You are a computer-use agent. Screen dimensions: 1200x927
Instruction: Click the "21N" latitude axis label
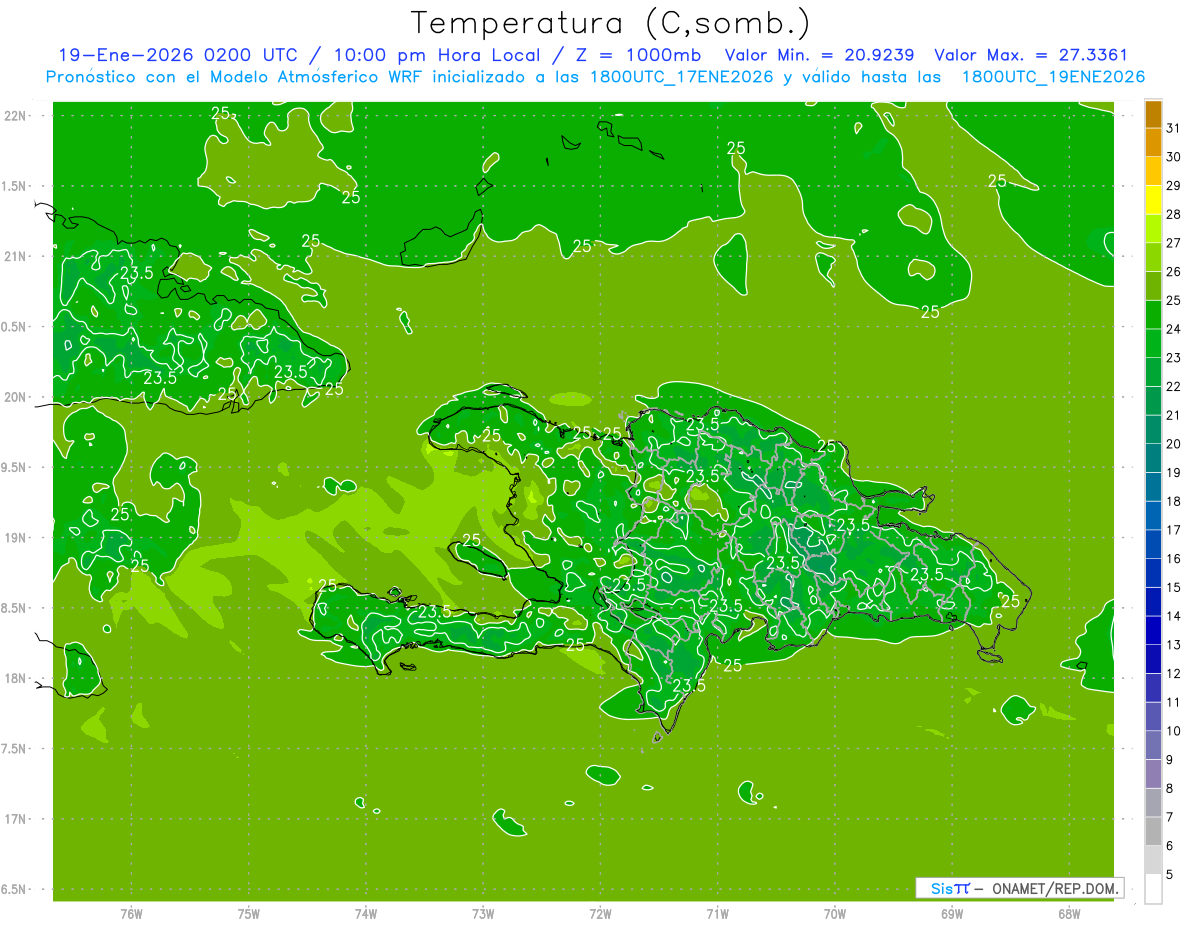tap(16, 256)
